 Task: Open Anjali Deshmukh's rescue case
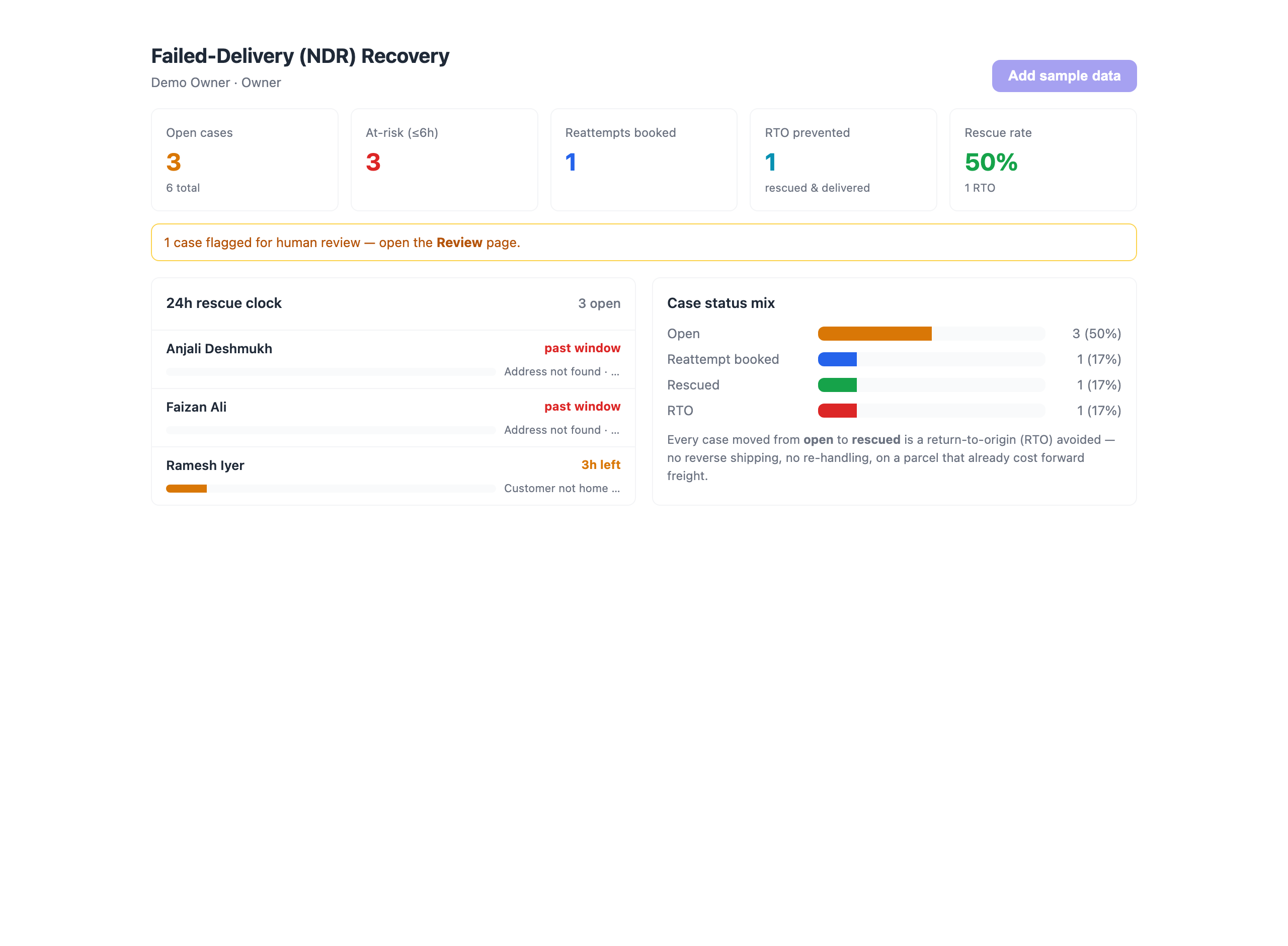point(393,359)
